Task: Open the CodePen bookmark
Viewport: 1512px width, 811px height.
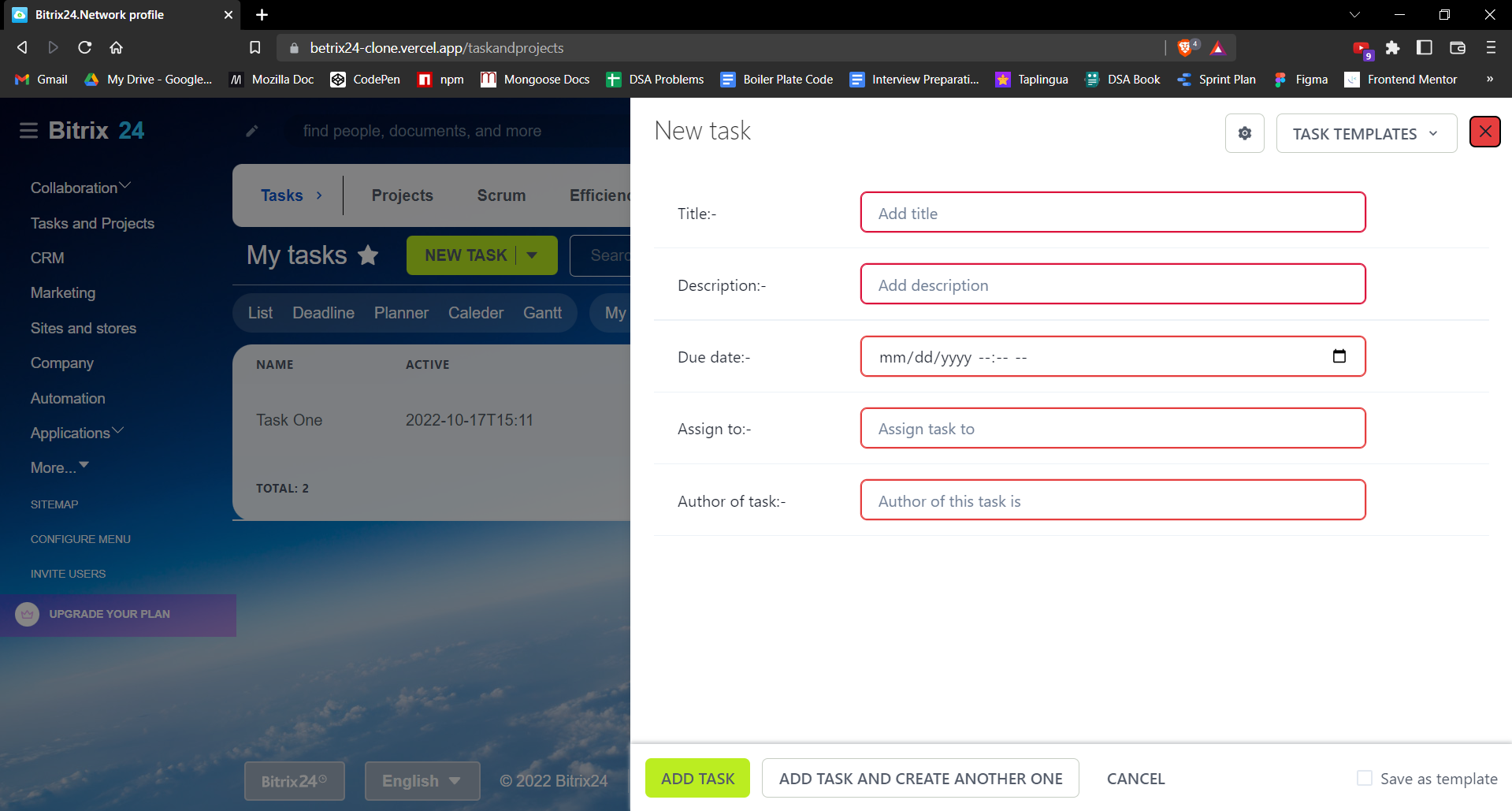Action: (366, 80)
